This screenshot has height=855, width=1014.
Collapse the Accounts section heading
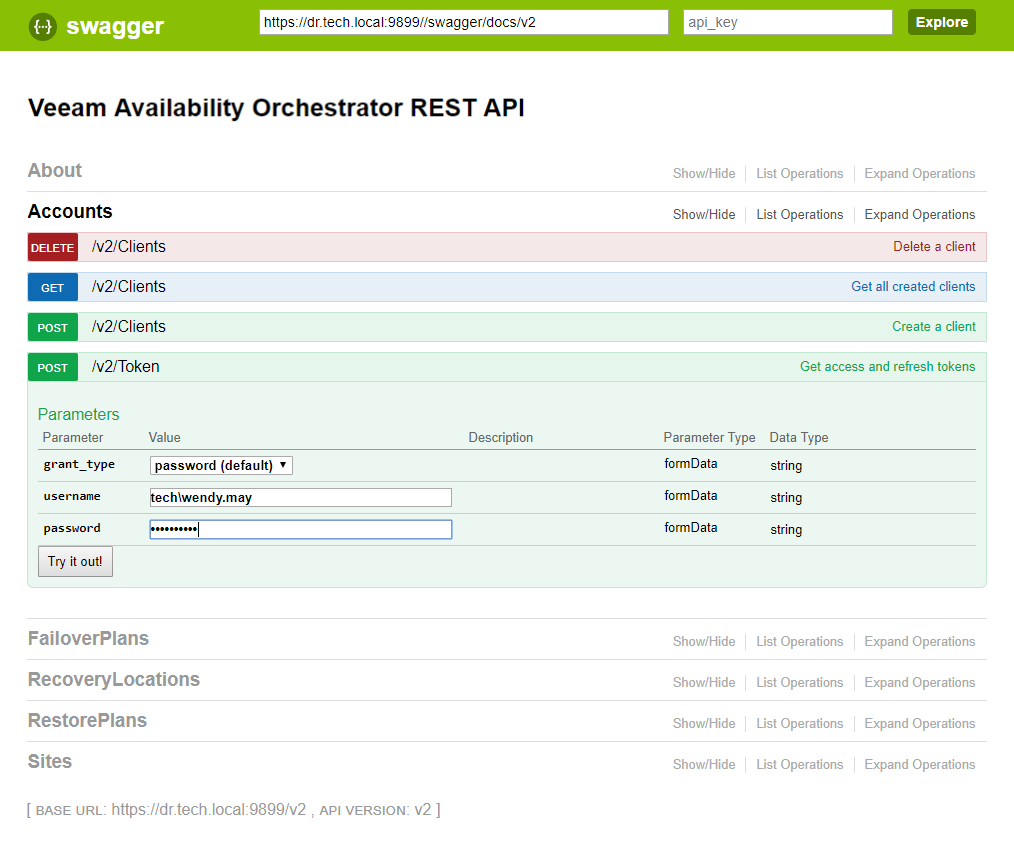pos(70,211)
